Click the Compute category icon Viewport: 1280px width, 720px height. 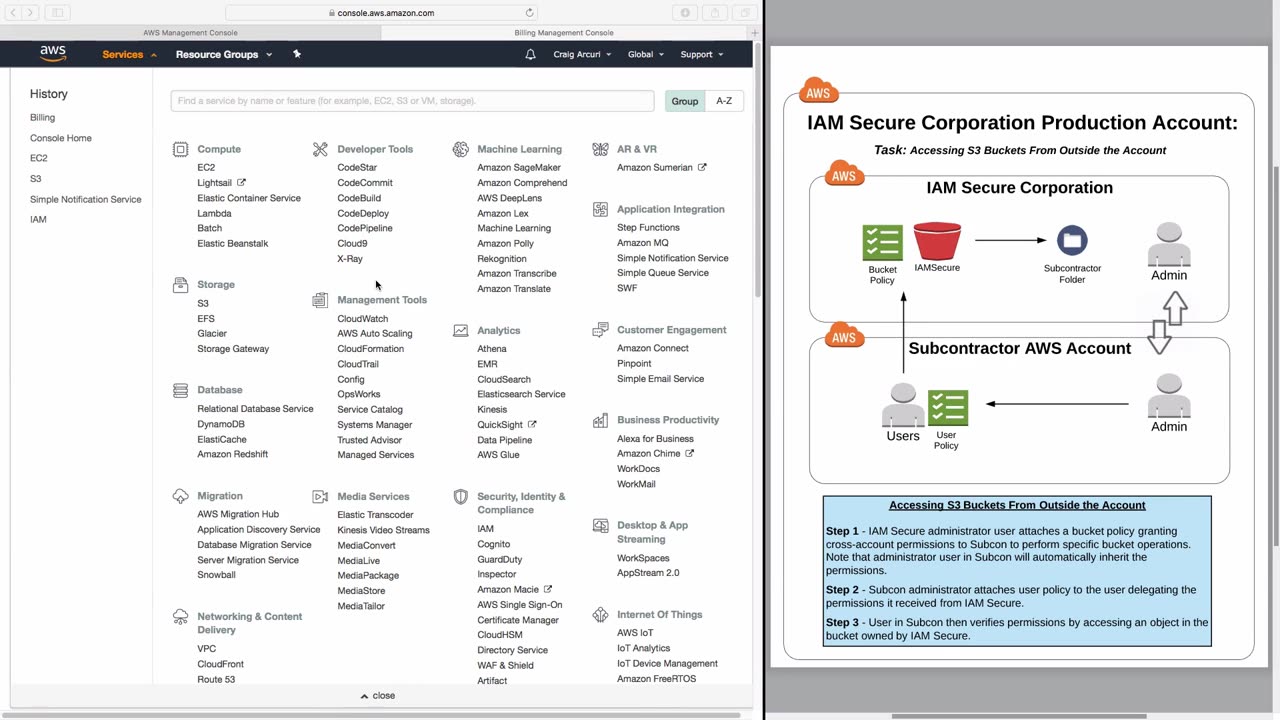(x=180, y=149)
